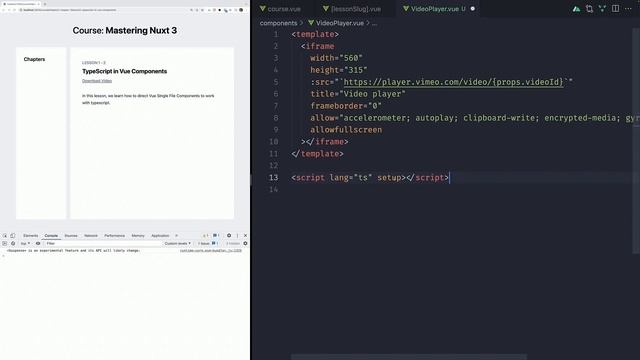This screenshot has width=640, height=360.
Task: Open DevTools settings gear icon
Action: [229, 236]
